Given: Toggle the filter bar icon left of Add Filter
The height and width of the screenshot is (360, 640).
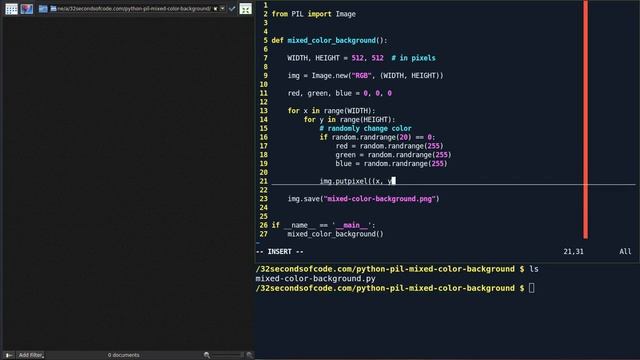Looking at the screenshot, I should pos(9,355).
